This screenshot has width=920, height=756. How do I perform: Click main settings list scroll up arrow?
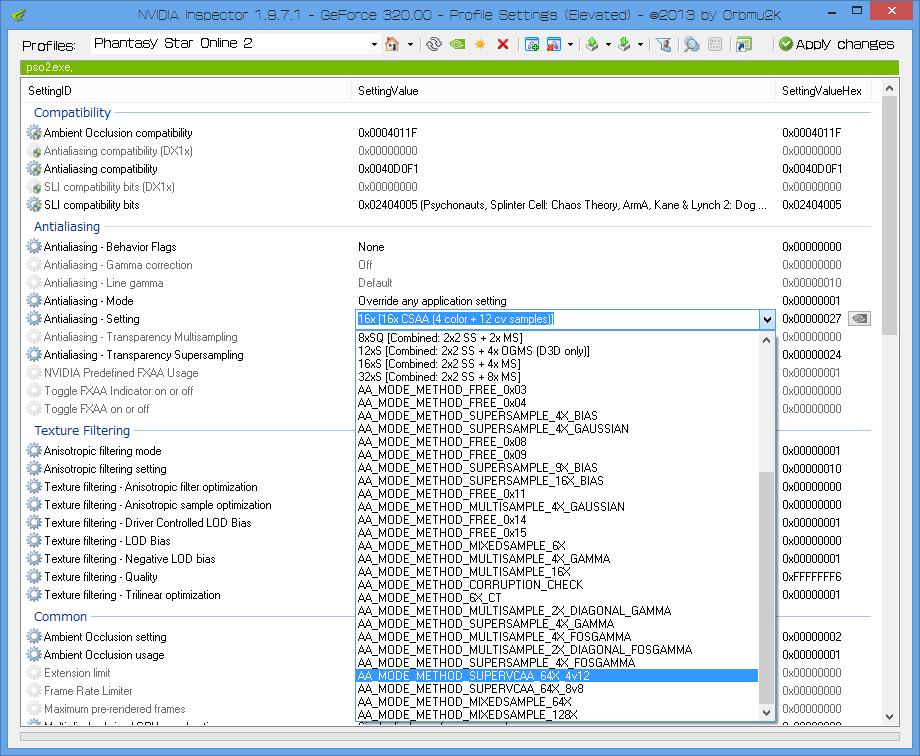(x=889, y=88)
